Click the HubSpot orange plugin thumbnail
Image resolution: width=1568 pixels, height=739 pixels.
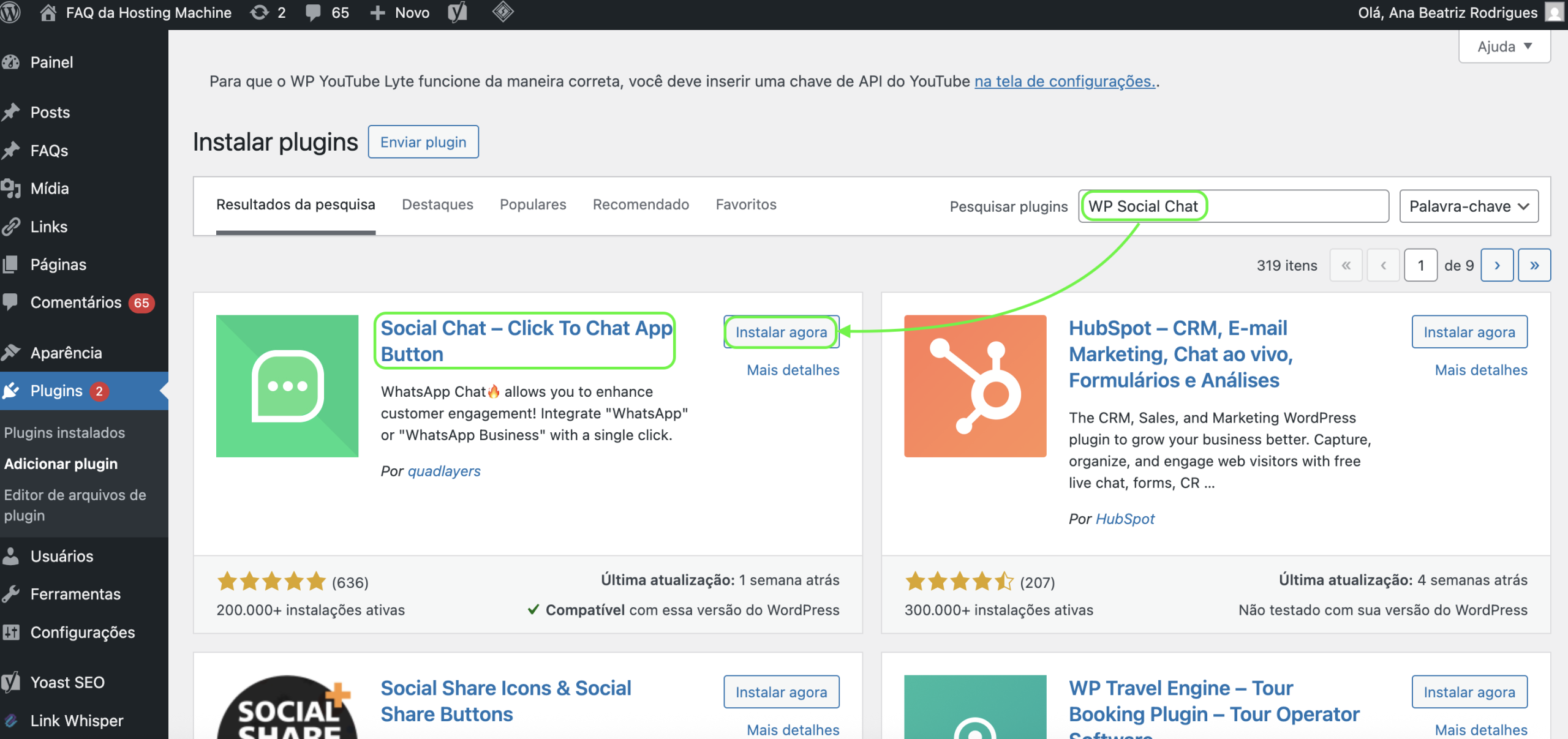975,386
